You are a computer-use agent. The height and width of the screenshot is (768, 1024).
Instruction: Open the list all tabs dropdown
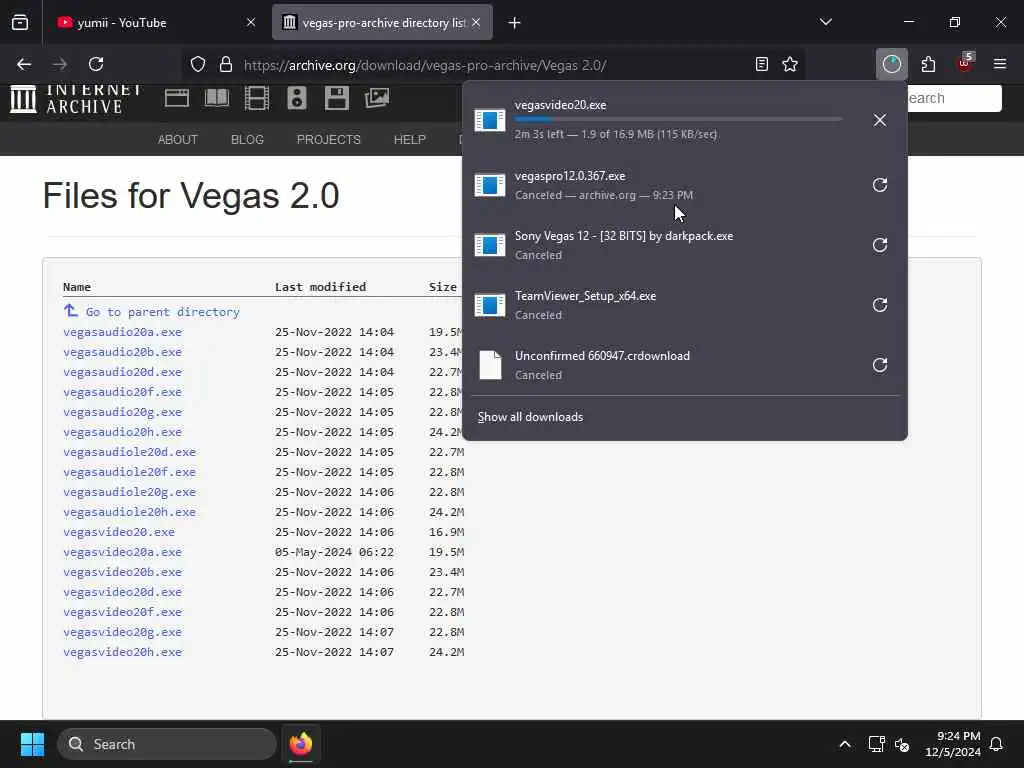pos(825,22)
